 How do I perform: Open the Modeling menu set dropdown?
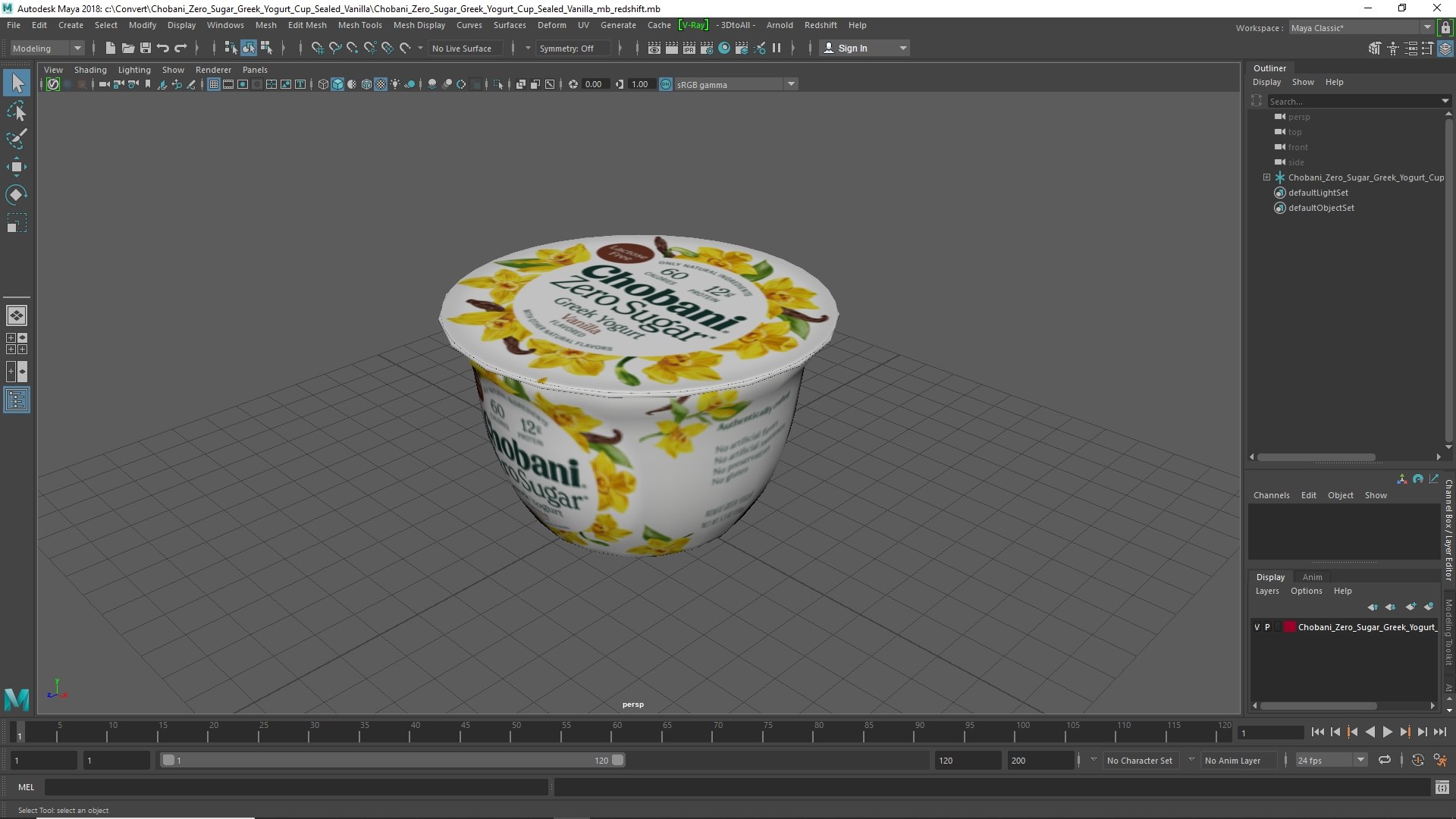pos(47,48)
